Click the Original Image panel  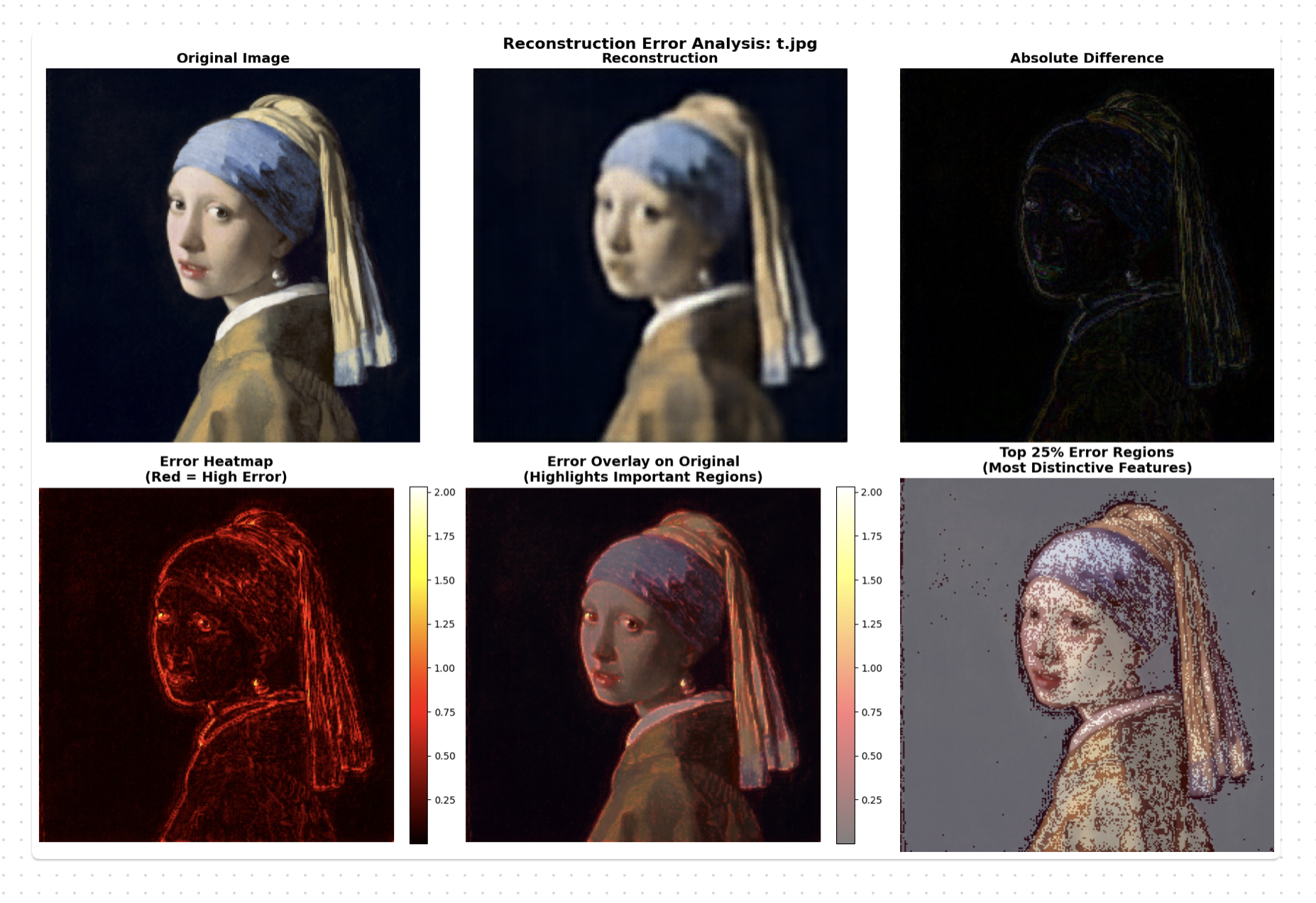pyautogui.click(x=233, y=255)
